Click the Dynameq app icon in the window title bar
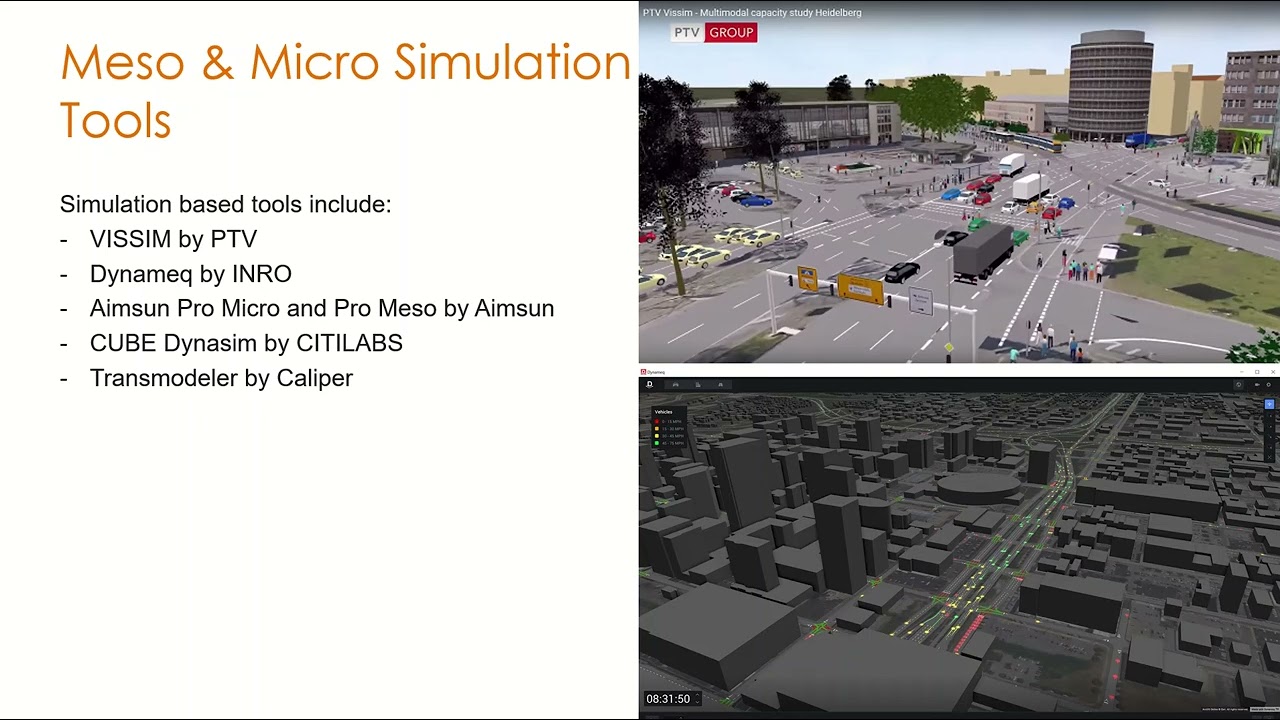 pyautogui.click(x=643, y=372)
